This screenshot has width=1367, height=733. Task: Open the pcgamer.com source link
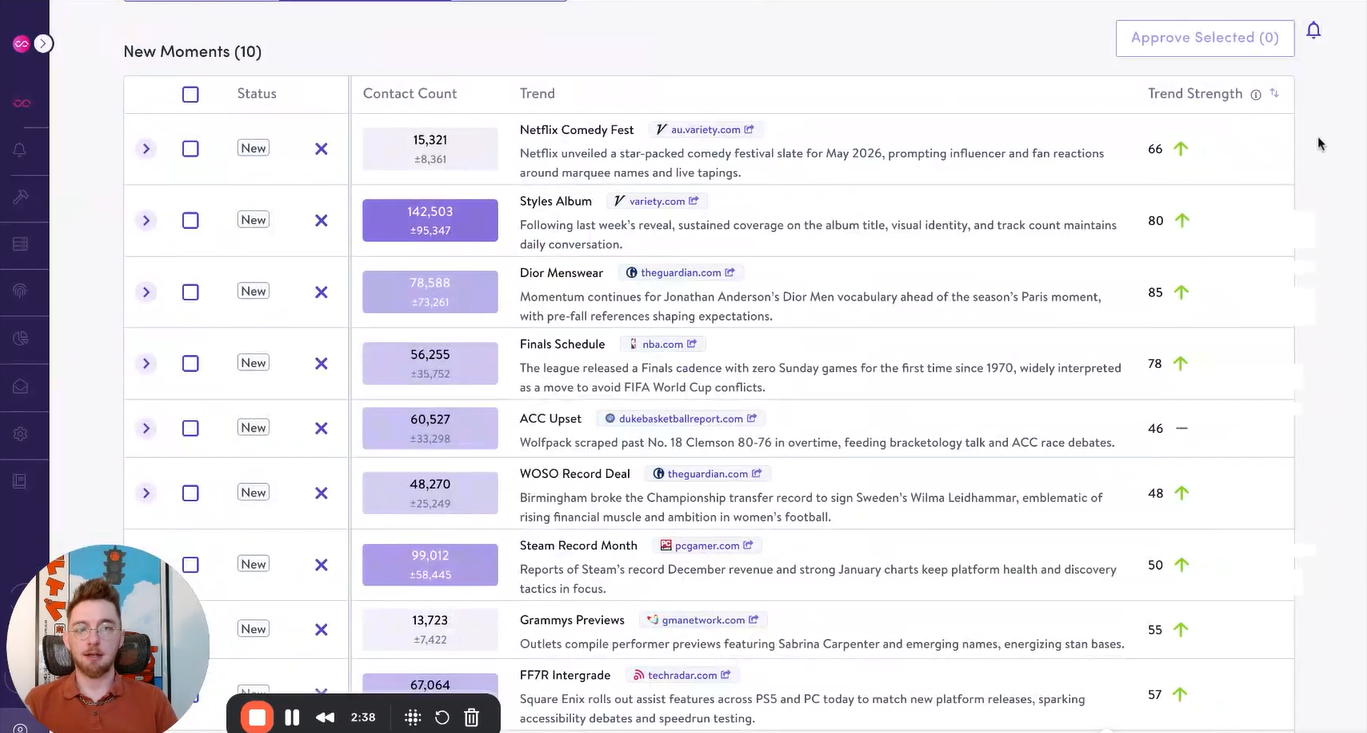click(707, 546)
